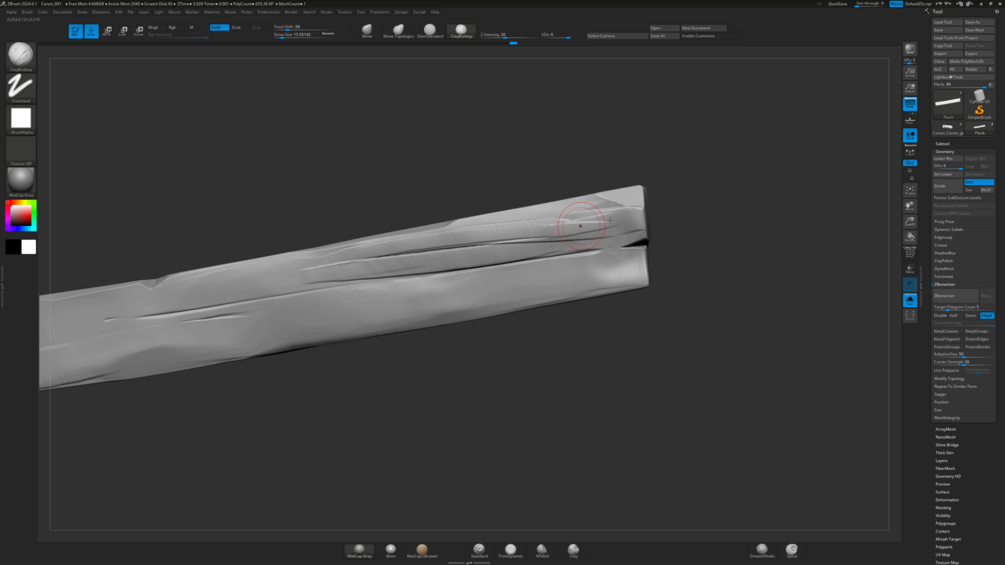
Task: Toggle Zadd mode
Action: [x=219, y=28]
